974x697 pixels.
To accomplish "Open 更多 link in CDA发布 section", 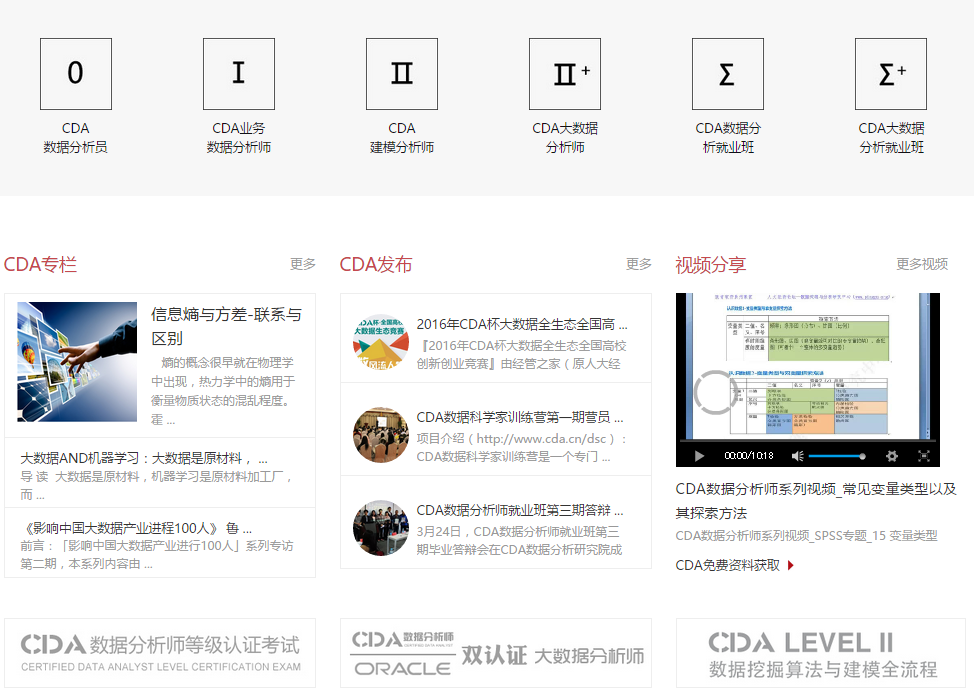I will [x=639, y=264].
